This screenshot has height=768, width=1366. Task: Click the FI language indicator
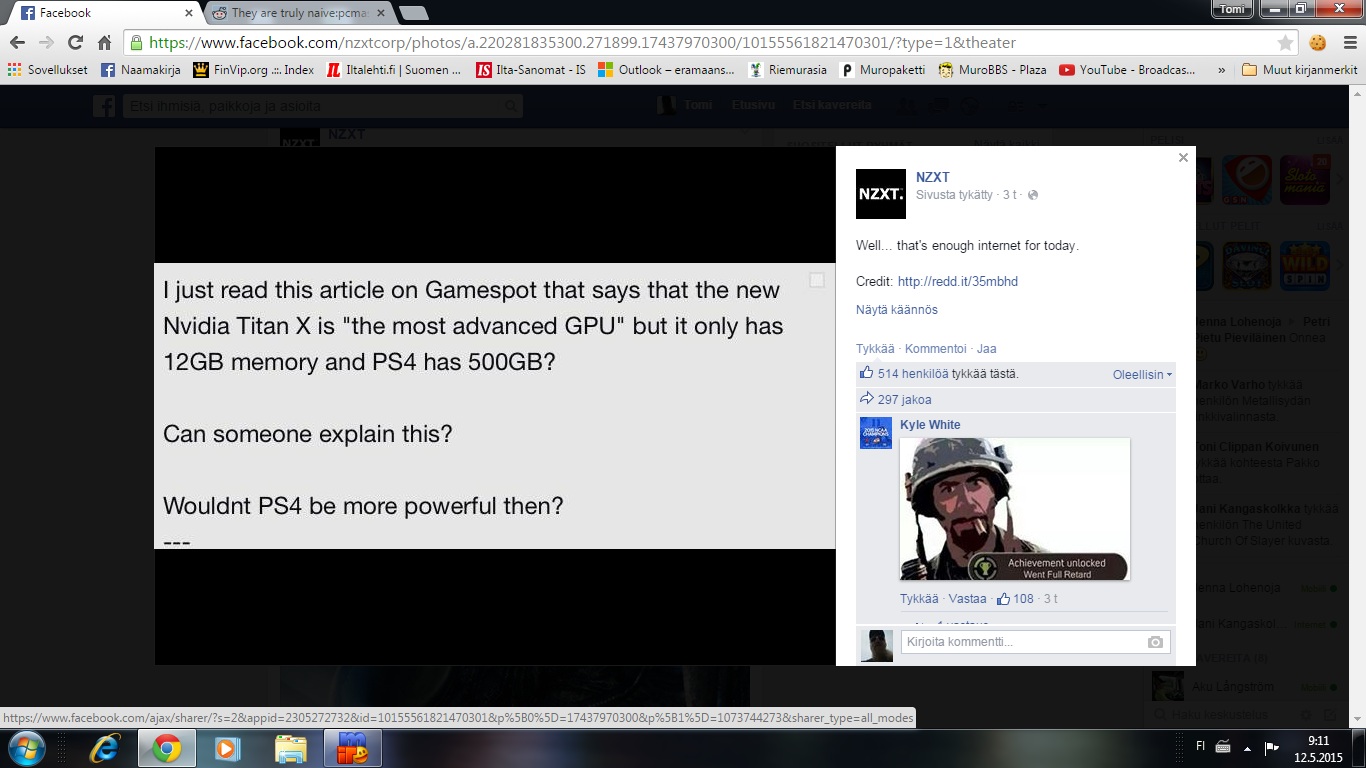[1201, 746]
